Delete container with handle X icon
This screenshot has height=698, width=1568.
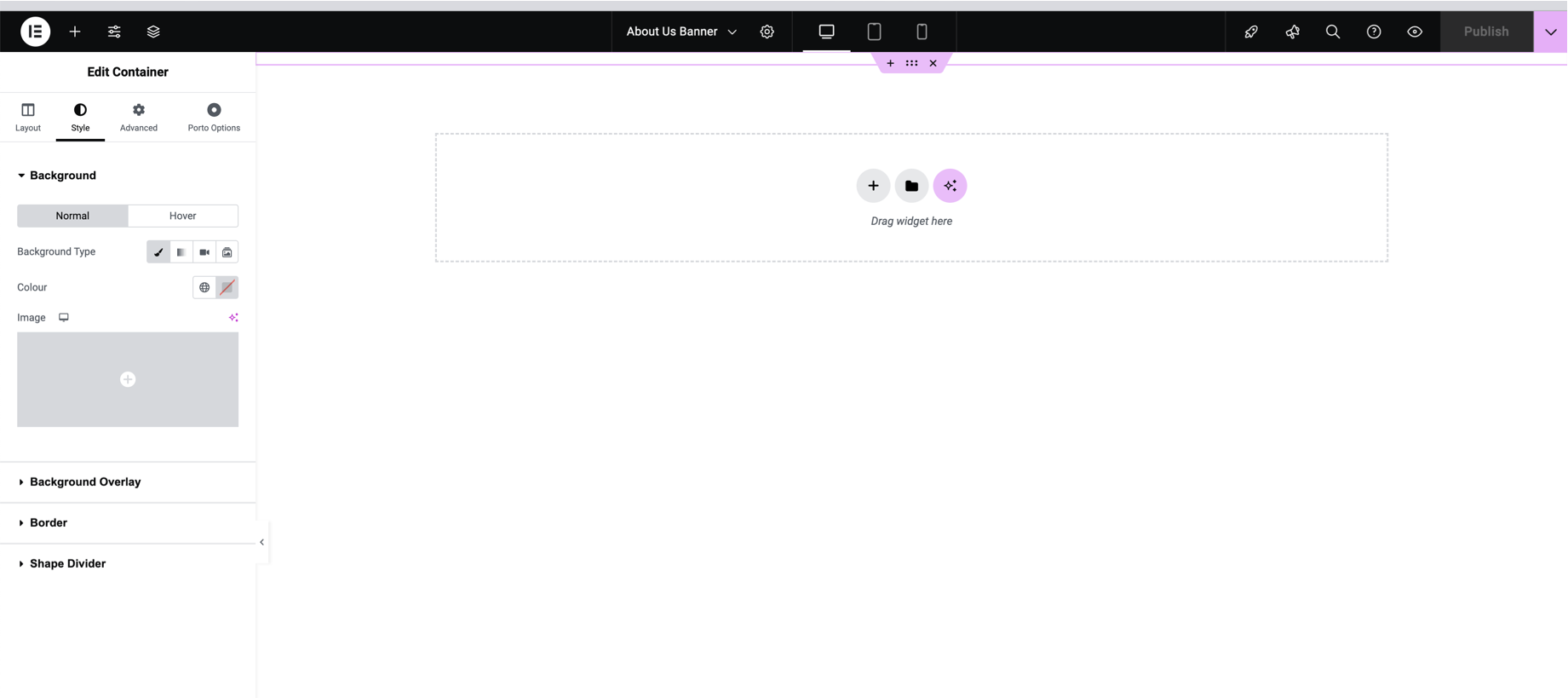(933, 63)
